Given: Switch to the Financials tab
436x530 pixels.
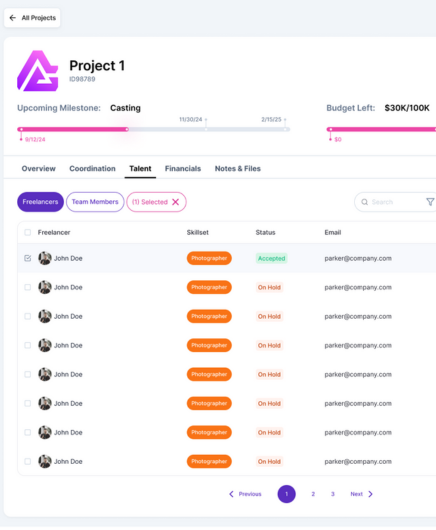Looking at the screenshot, I should (x=183, y=168).
